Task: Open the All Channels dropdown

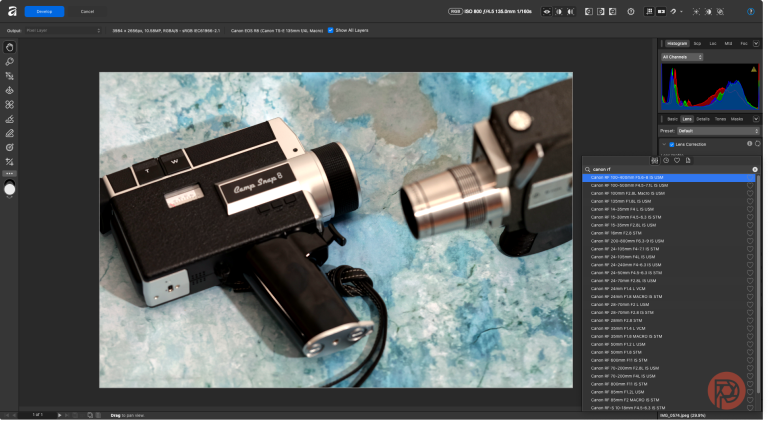Action: pyautogui.click(x=682, y=57)
